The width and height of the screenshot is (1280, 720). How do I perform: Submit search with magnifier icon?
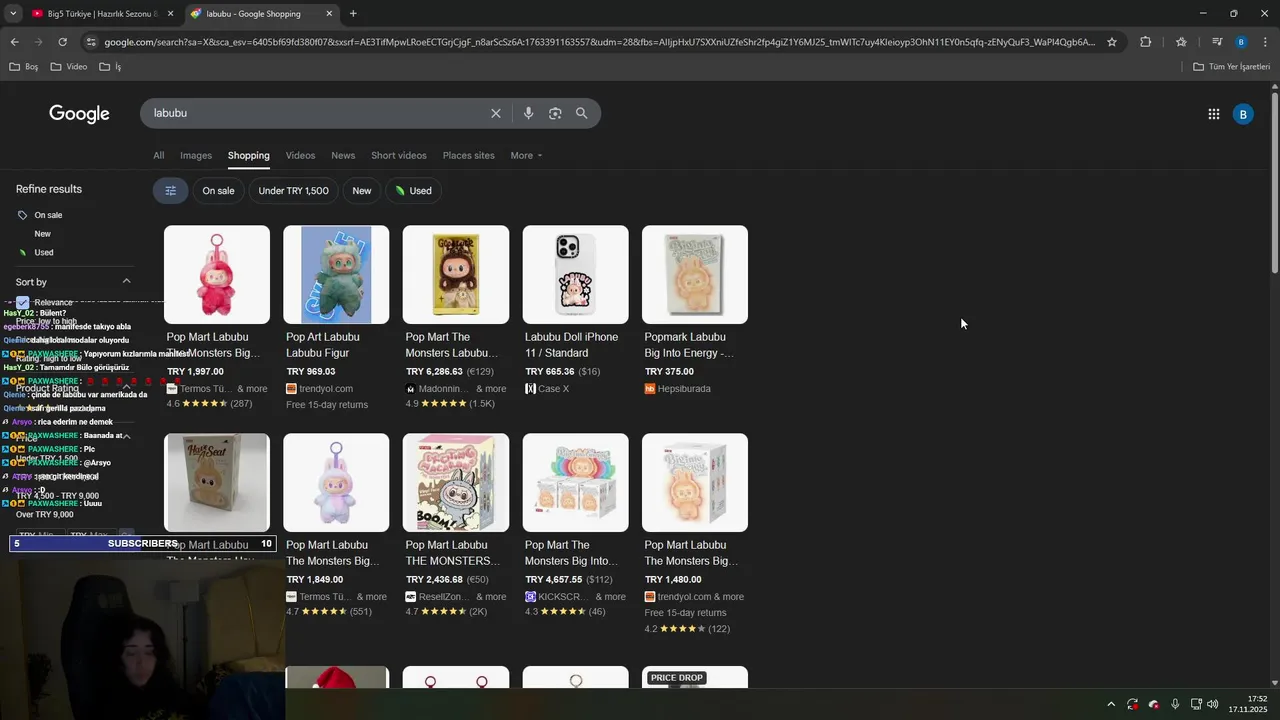pos(581,113)
